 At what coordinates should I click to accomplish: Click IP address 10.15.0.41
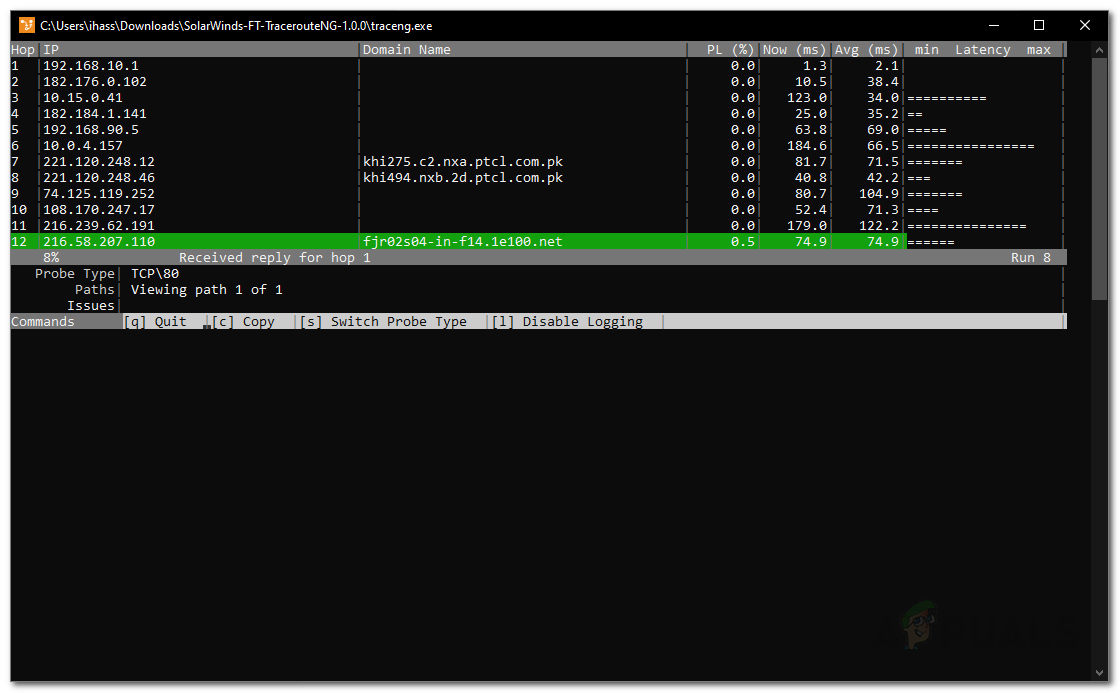click(x=83, y=98)
